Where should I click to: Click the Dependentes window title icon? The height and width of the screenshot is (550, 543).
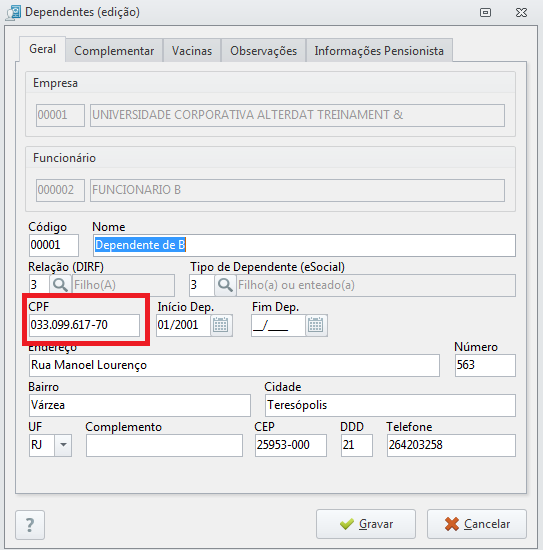(14, 13)
